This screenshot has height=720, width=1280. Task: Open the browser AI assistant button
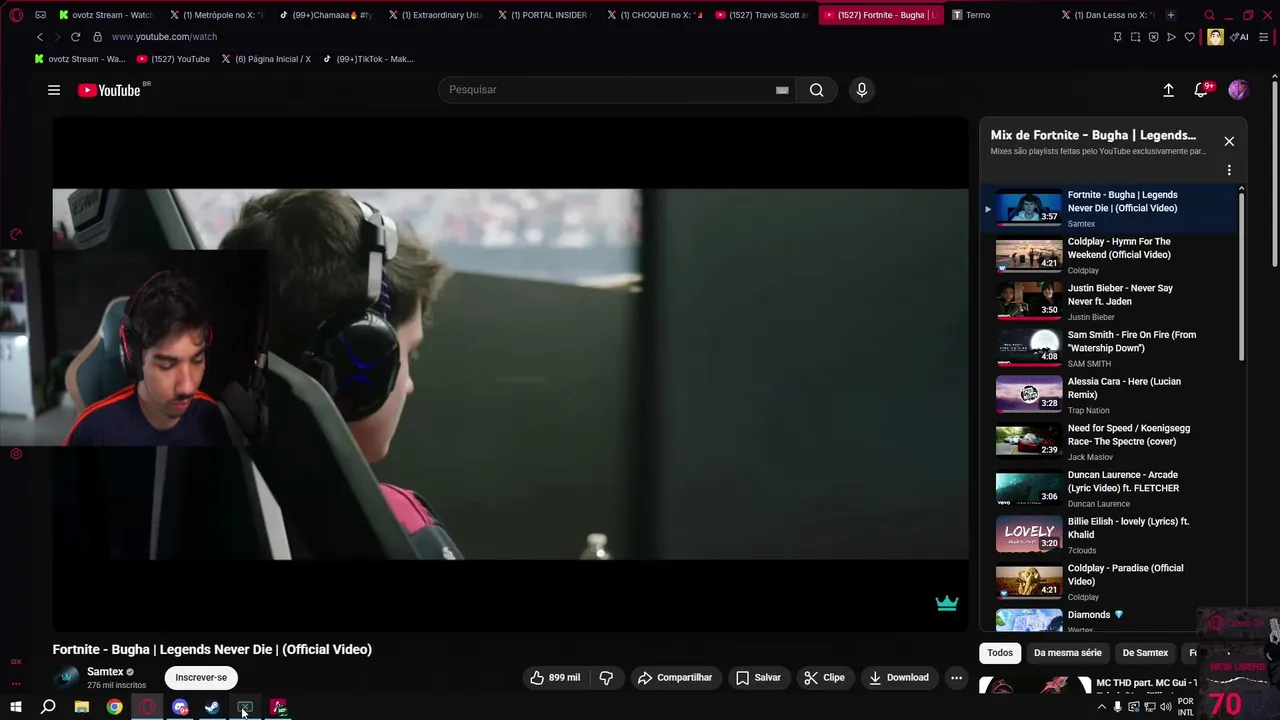[1239, 37]
